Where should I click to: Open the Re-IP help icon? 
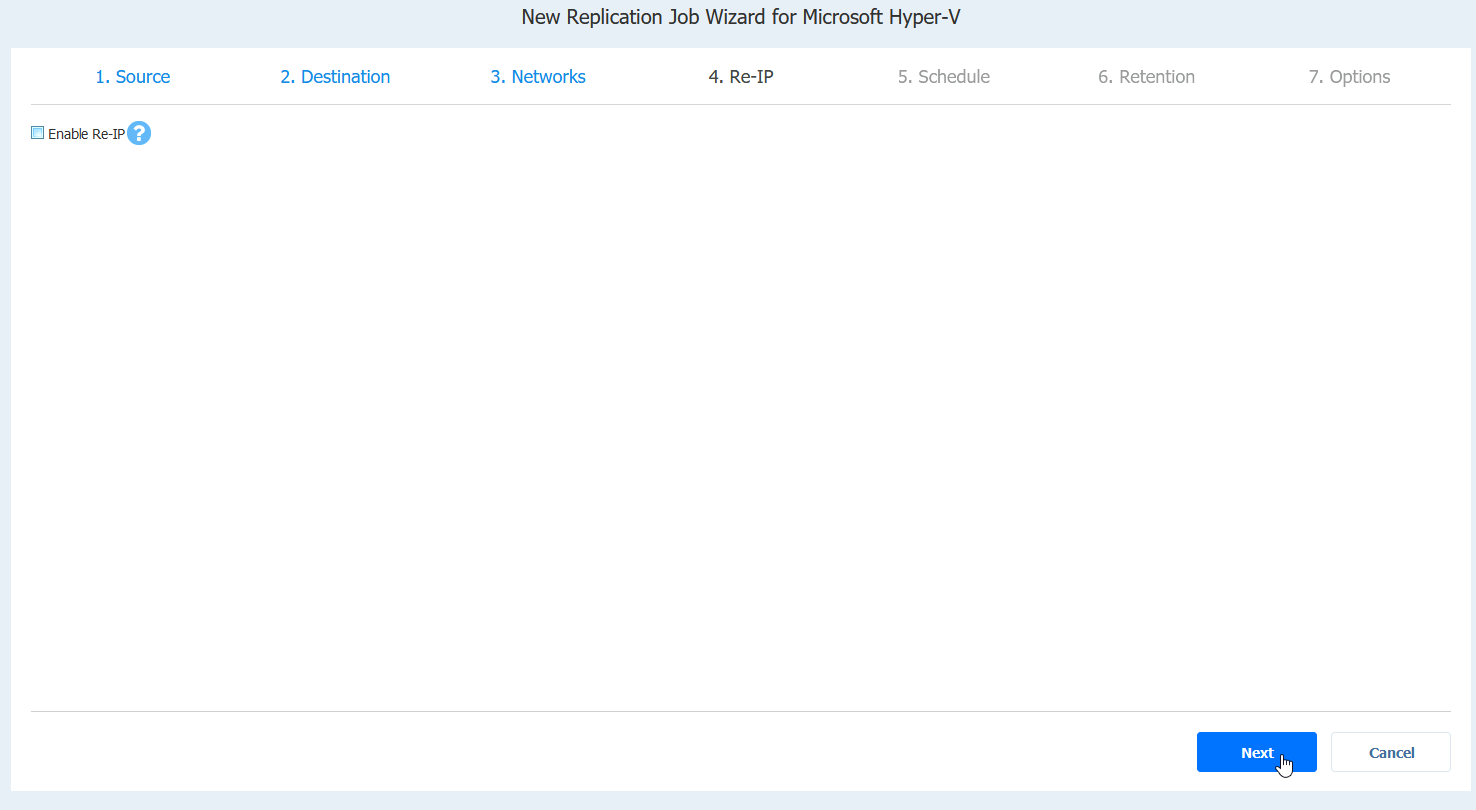[139, 133]
